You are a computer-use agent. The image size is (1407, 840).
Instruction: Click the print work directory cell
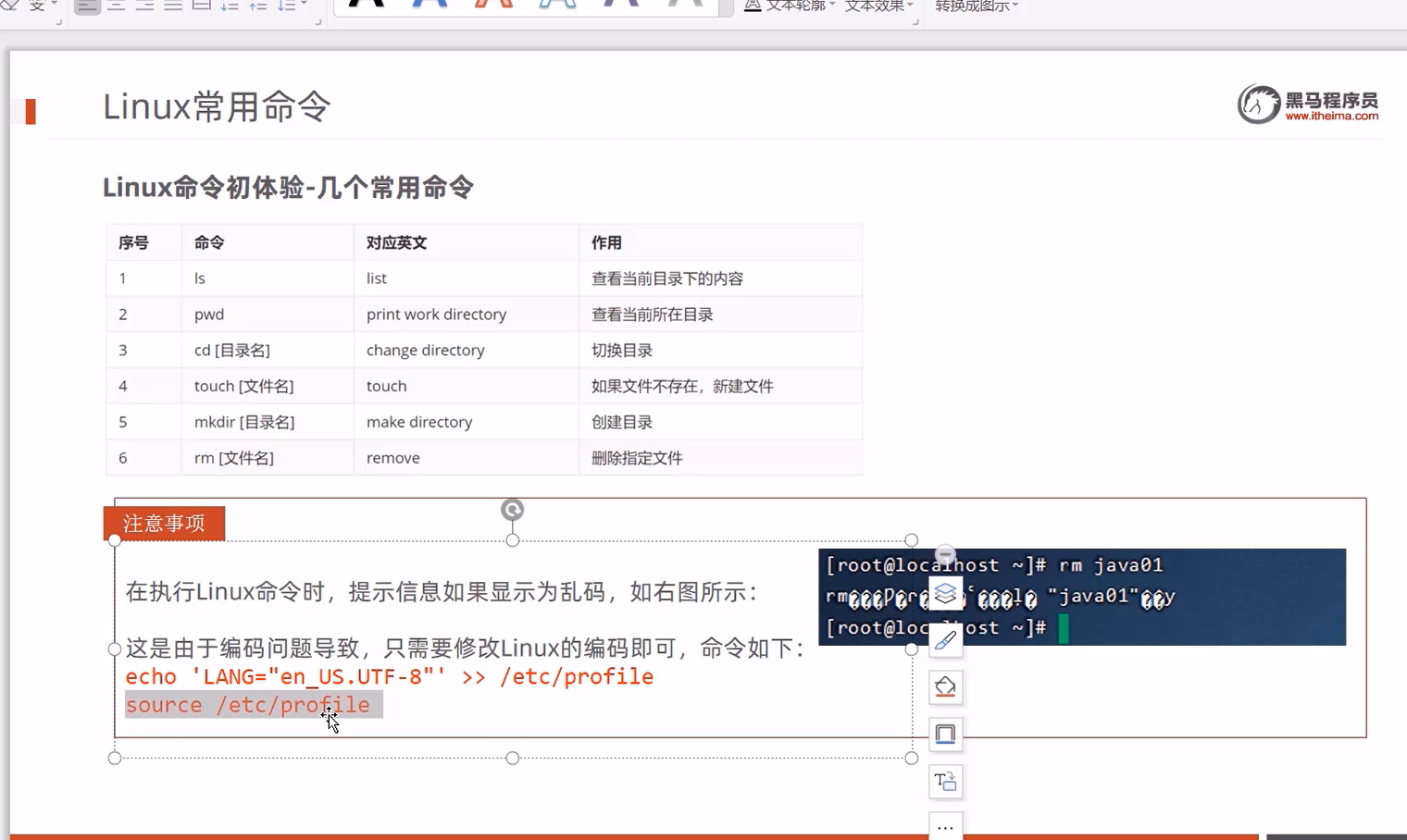467,315
